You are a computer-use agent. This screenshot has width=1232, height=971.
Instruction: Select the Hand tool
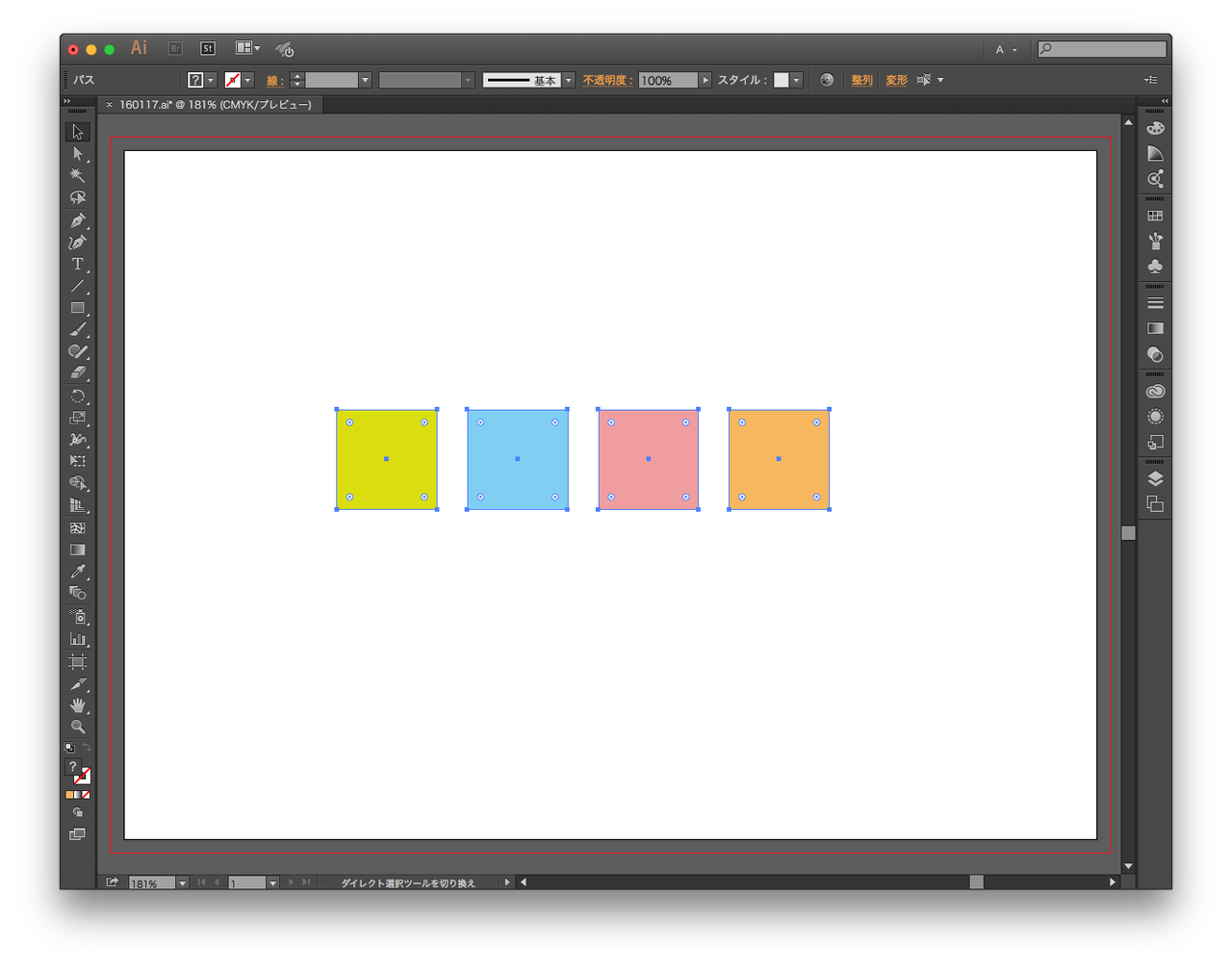[78, 705]
